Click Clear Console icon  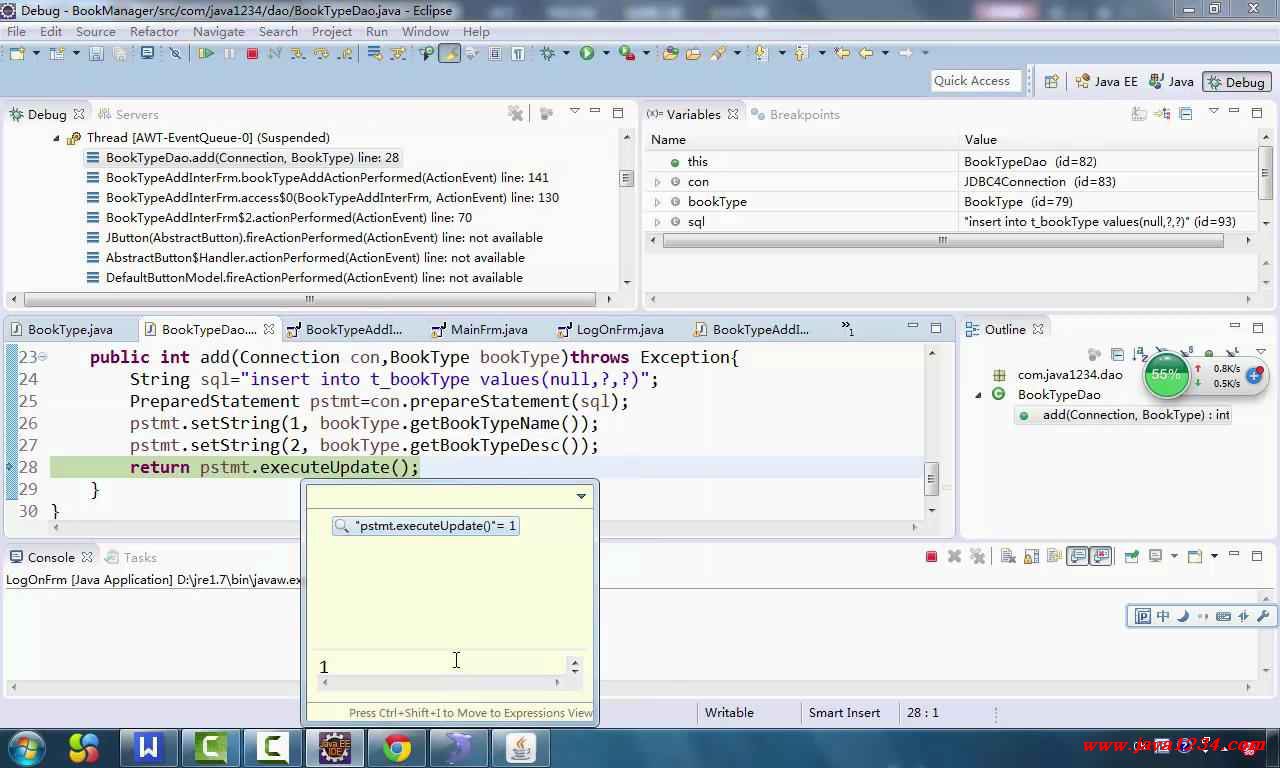(1007, 556)
